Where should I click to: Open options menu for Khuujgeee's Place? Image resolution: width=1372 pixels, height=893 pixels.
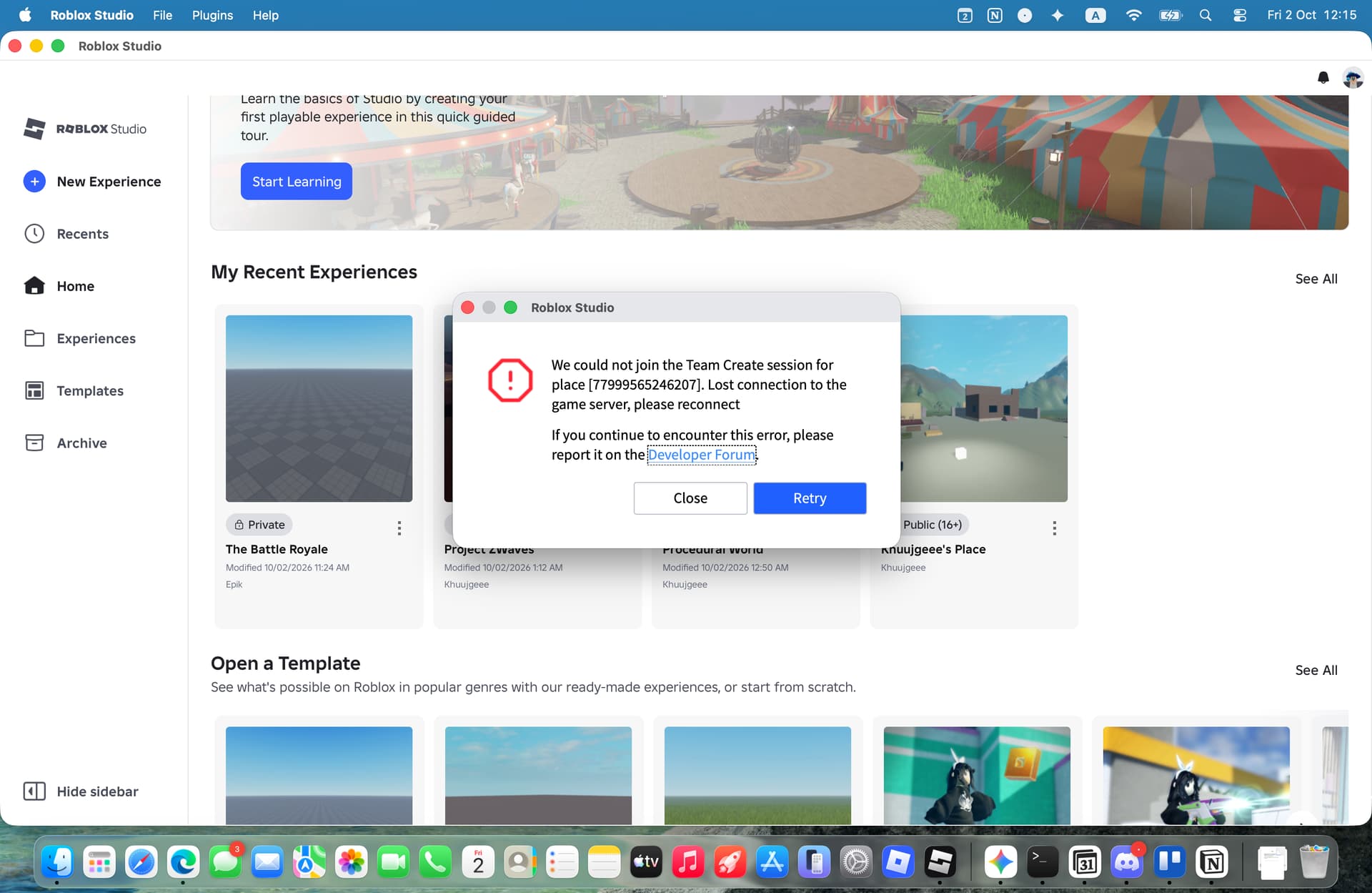(x=1054, y=528)
